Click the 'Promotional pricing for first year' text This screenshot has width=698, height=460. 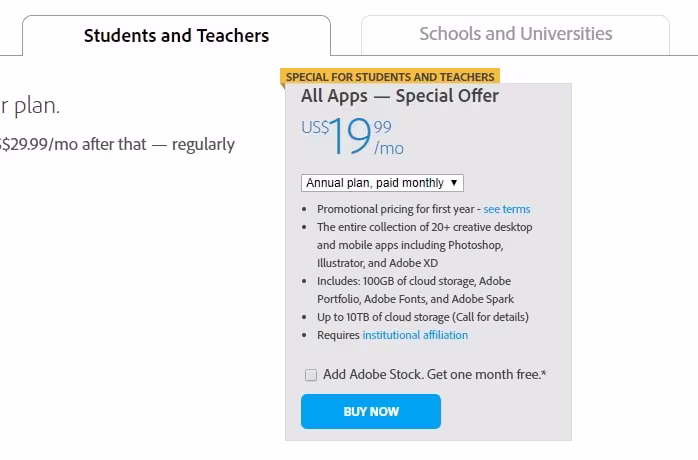point(397,209)
